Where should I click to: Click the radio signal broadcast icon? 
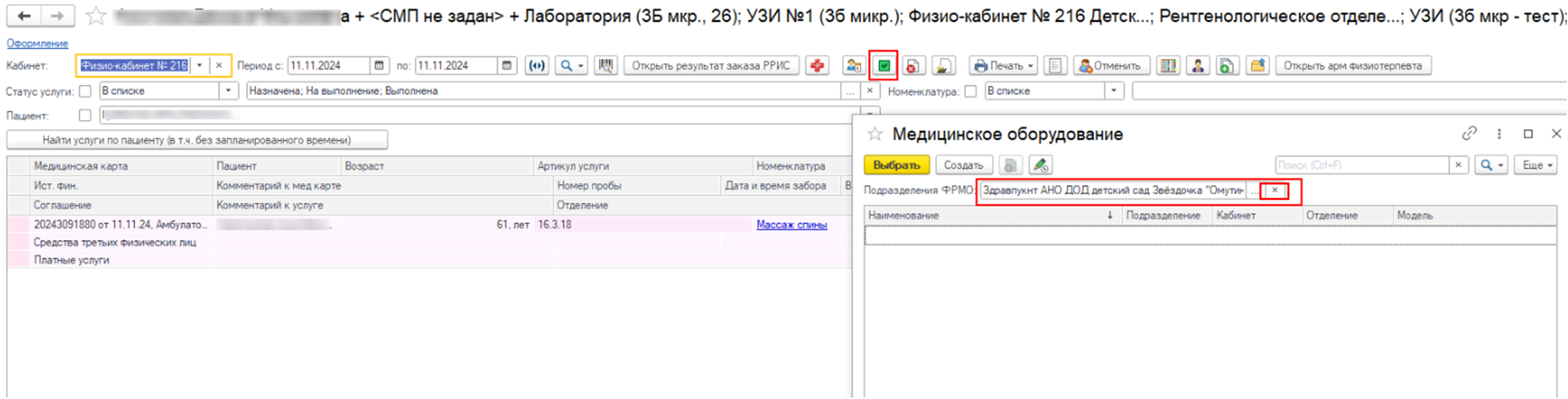pyautogui.click(x=537, y=66)
